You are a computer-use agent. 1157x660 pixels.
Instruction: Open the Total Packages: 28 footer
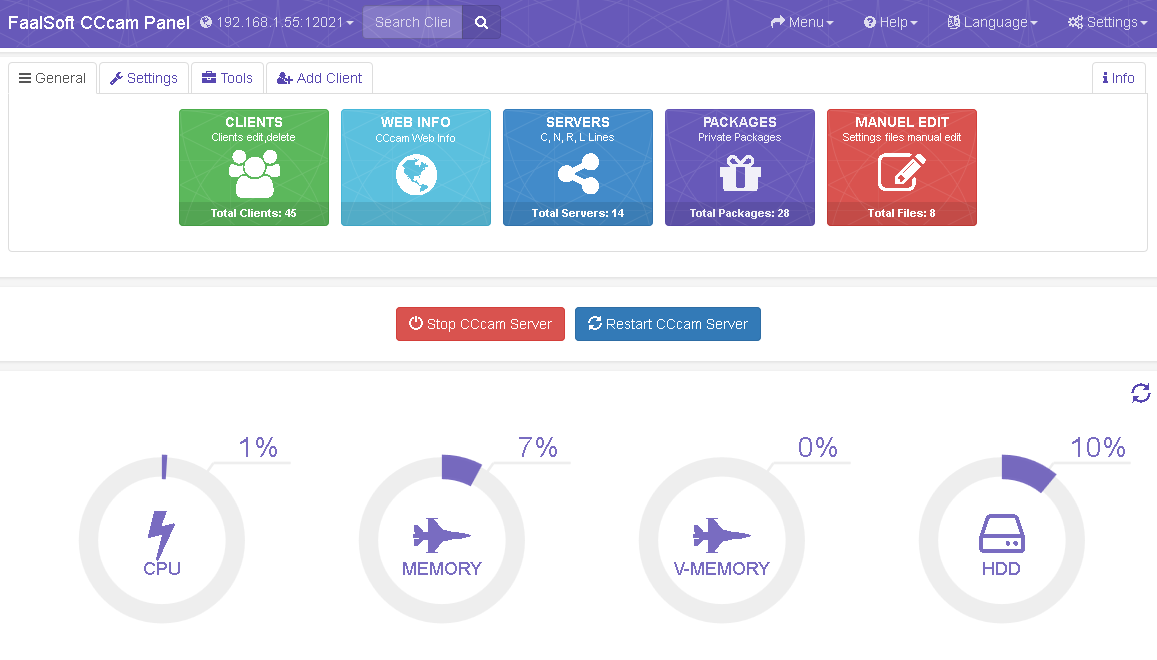[740, 213]
